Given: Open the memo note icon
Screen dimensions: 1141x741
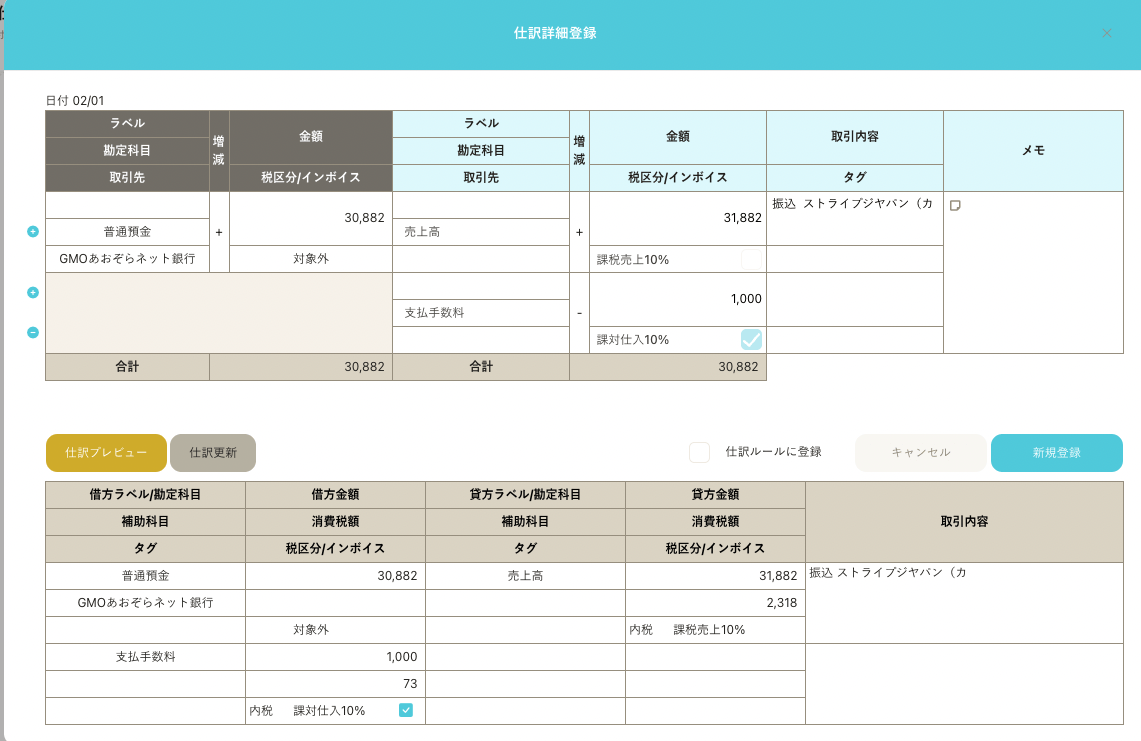Looking at the screenshot, I should coord(955,205).
